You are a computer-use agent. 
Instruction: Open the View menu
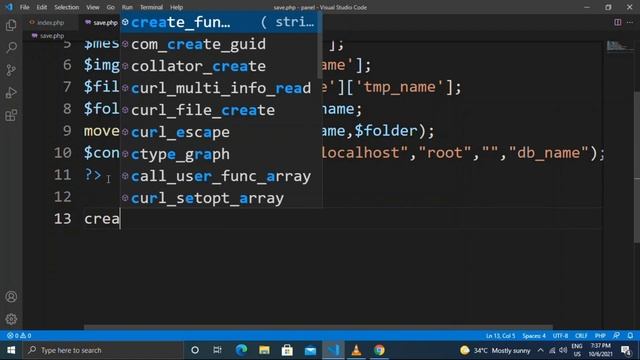click(93, 7)
